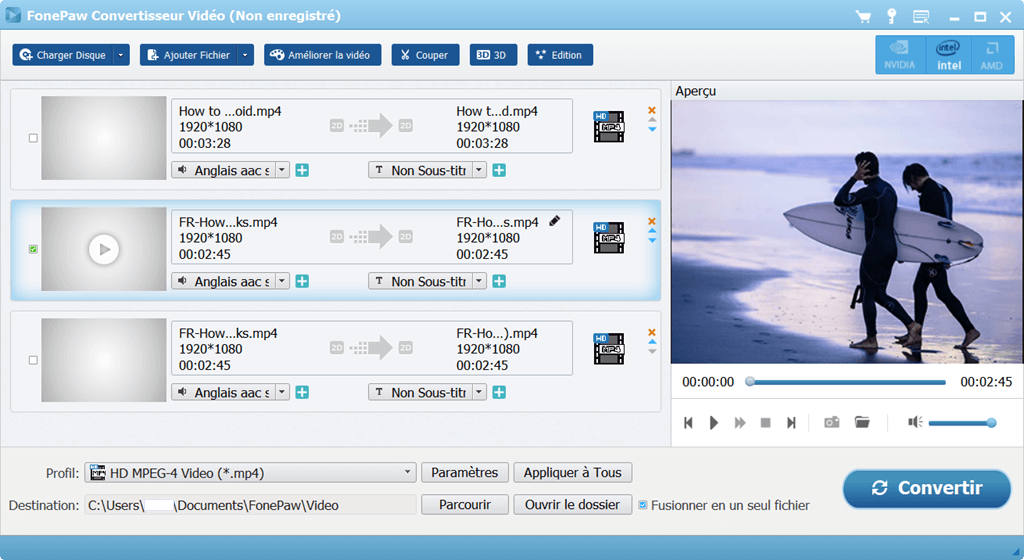
Task: Click the snapshot camera icon in preview
Action: [x=831, y=423]
